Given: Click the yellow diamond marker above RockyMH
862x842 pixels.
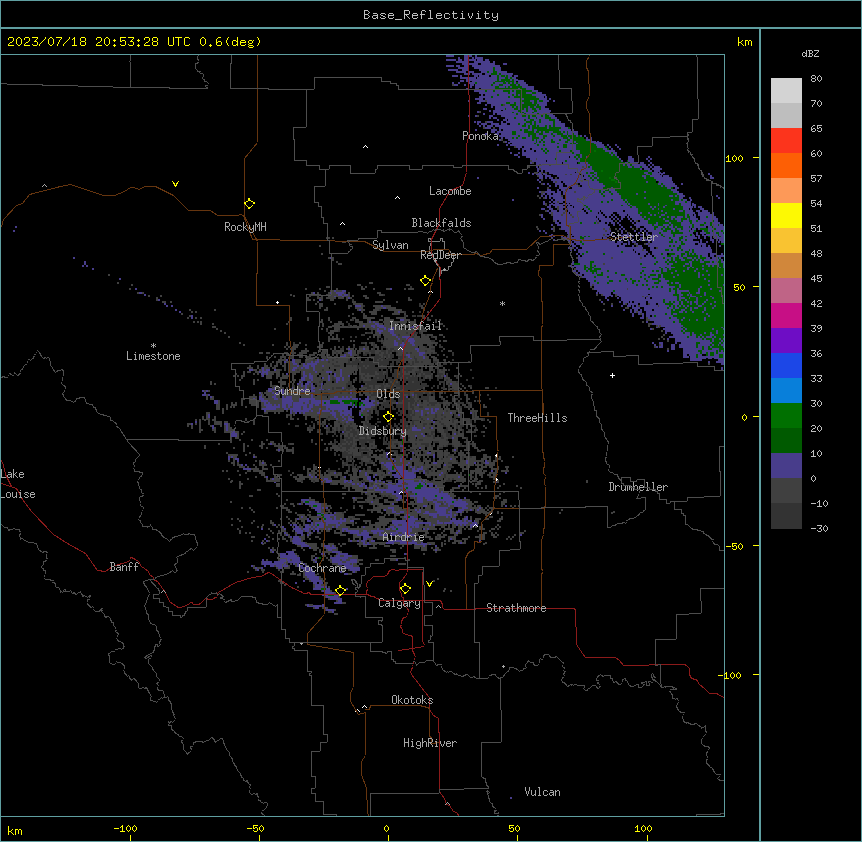Looking at the screenshot, I should 250,204.
